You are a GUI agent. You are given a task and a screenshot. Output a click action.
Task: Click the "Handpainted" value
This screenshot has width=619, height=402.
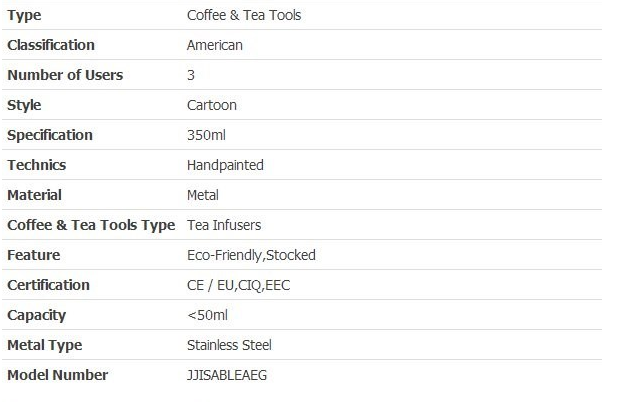[x=225, y=165]
